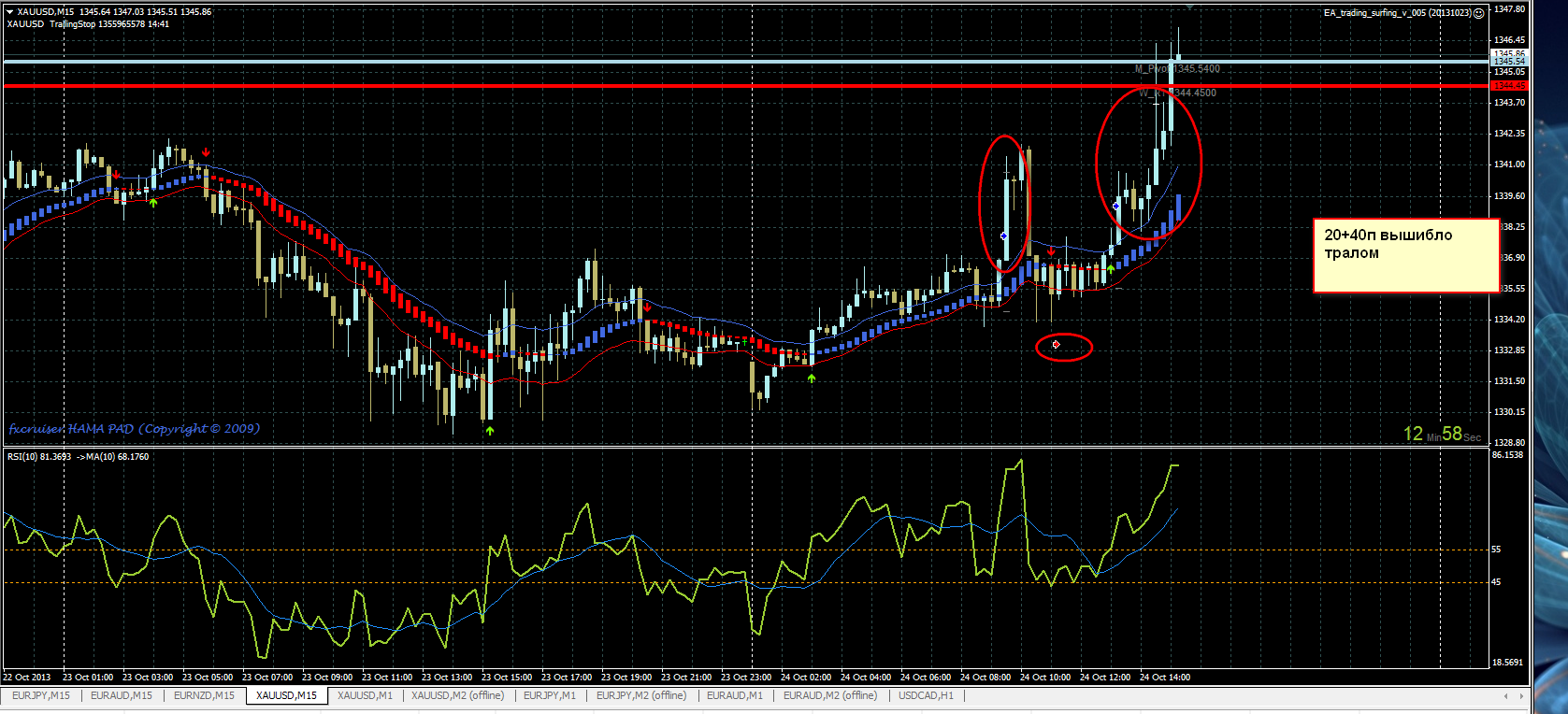Select red down arrow near 23 Oct 19:00

647,307
